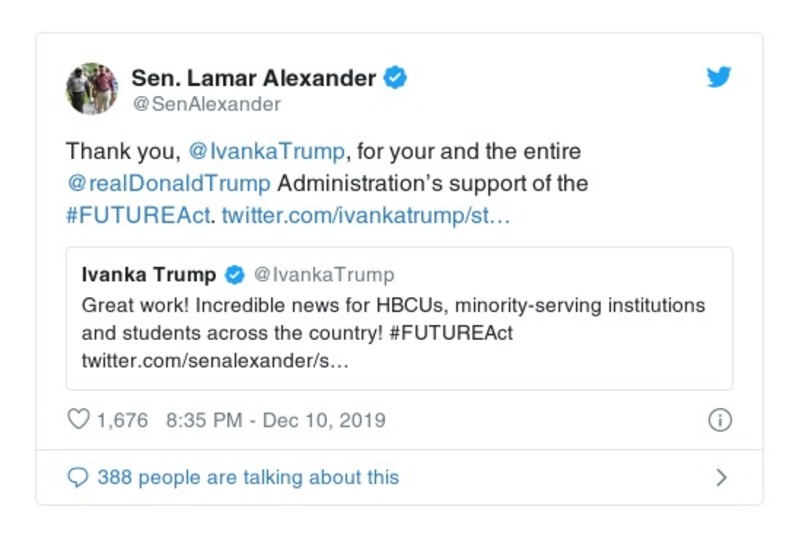The height and width of the screenshot is (538, 799).
Task: Click the @SenAlexander handle
Action: (206, 104)
